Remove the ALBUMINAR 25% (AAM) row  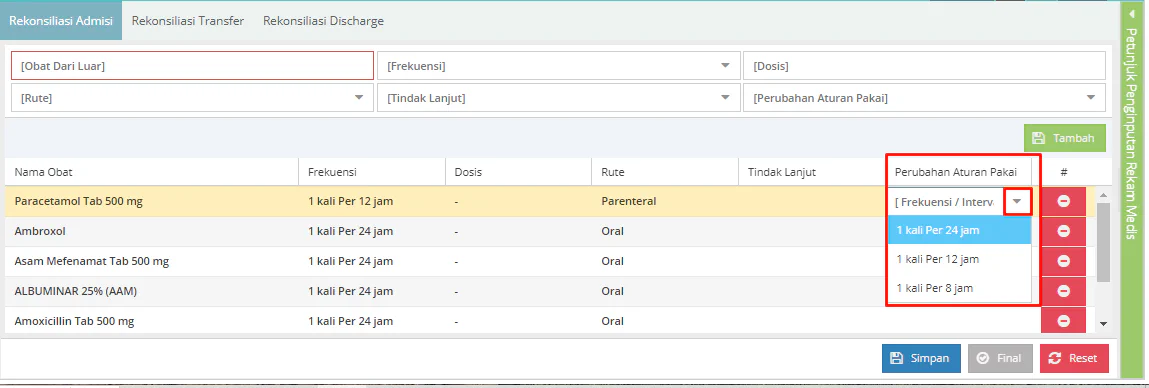pos(1063,291)
